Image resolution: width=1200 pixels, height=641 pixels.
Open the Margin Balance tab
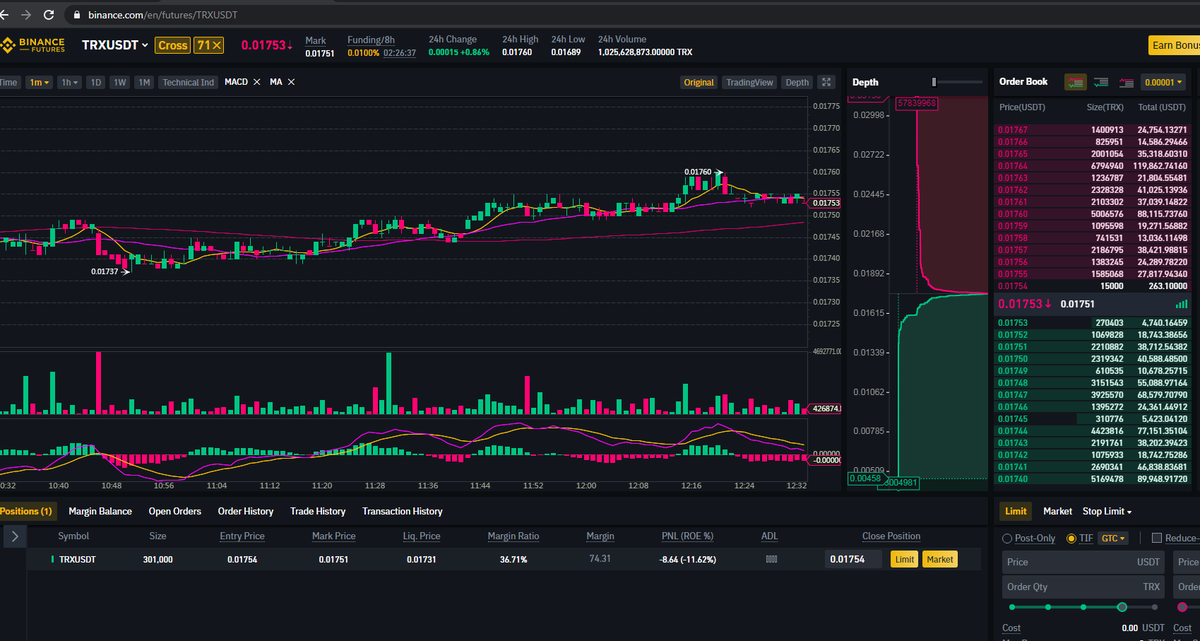(100, 511)
